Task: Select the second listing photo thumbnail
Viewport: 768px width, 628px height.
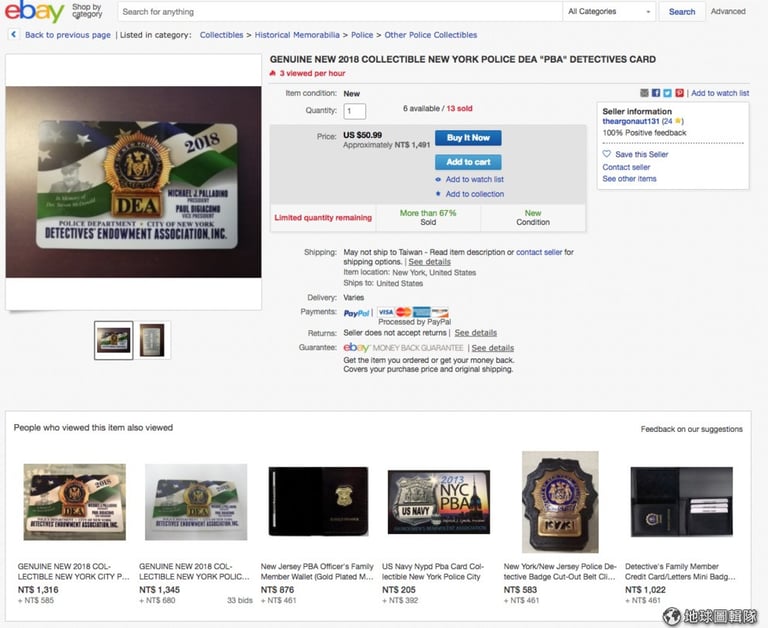Action: pyautogui.click(x=152, y=340)
